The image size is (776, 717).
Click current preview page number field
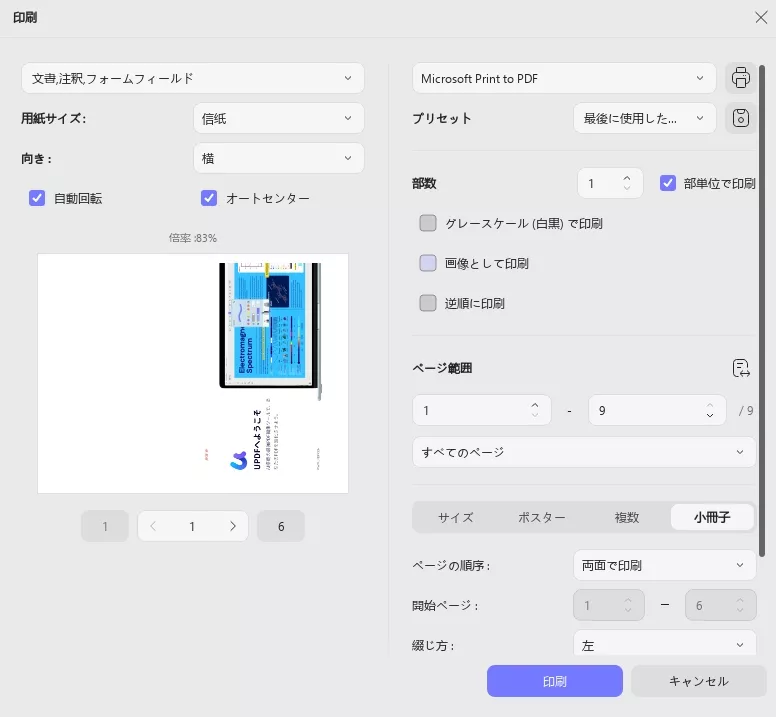(x=193, y=526)
